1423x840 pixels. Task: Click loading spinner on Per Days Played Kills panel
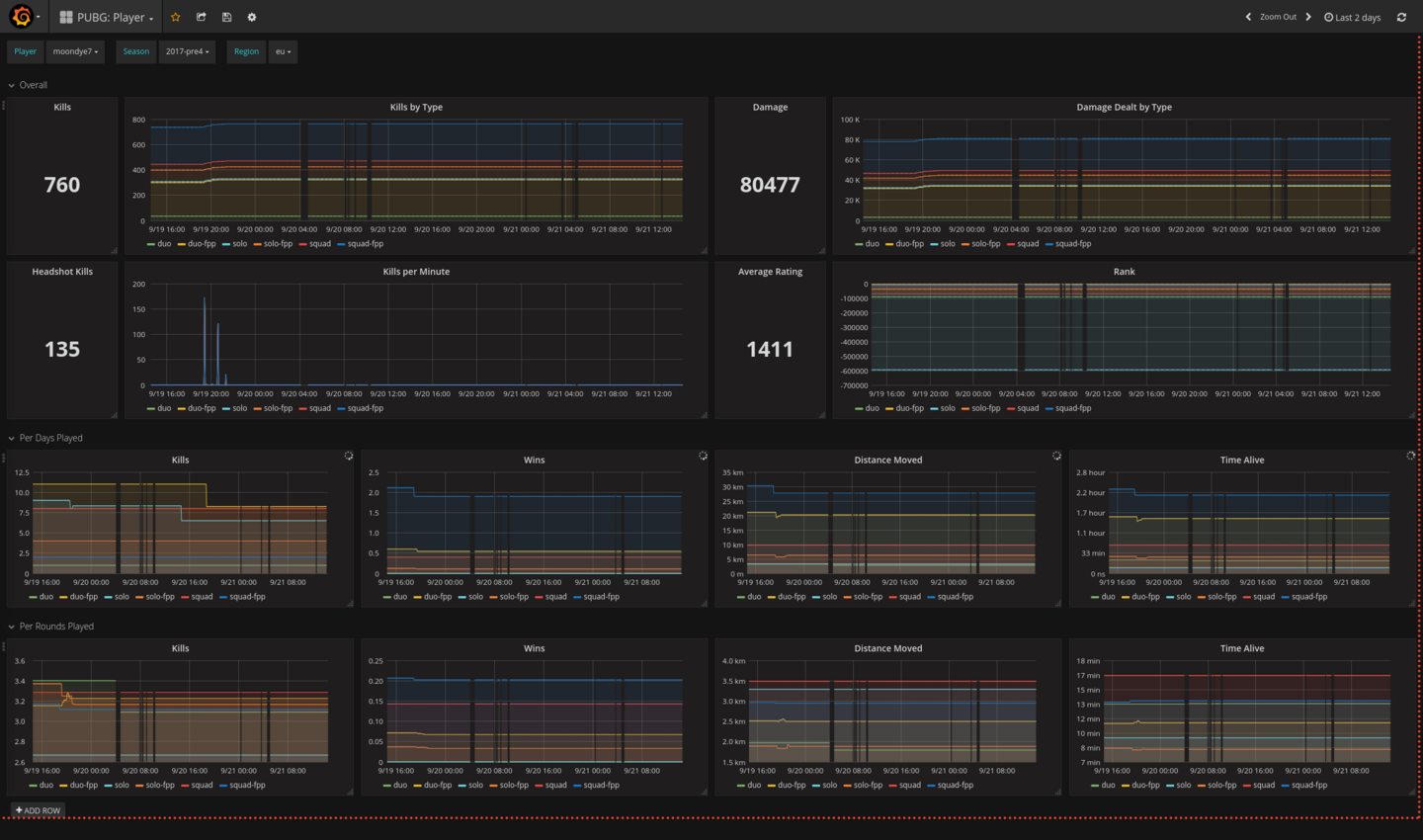[349, 456]
